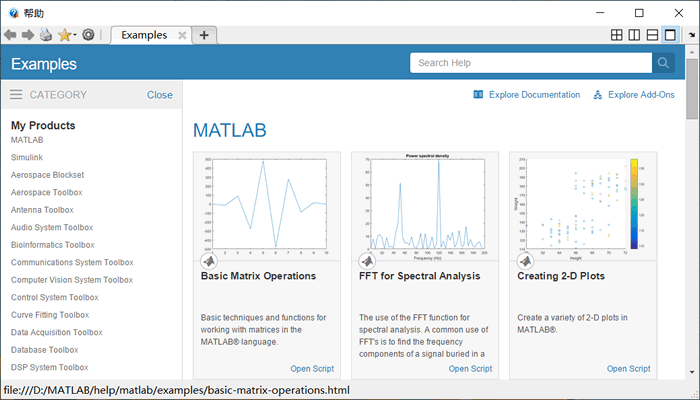Click the Explore Documentation book icon
The width and height of the screenshot is (700, 400).
(478, 95)
